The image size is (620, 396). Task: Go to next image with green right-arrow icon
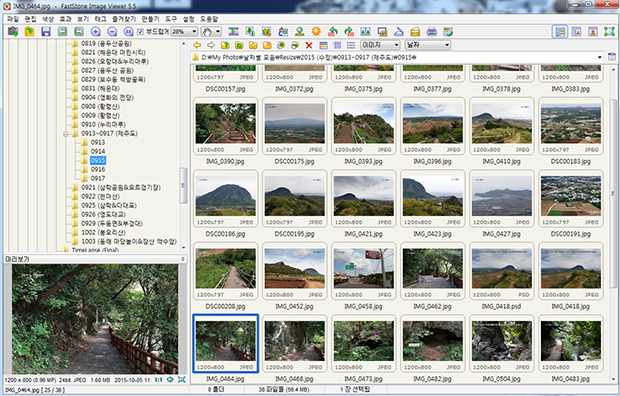click(x=79, y=32)
